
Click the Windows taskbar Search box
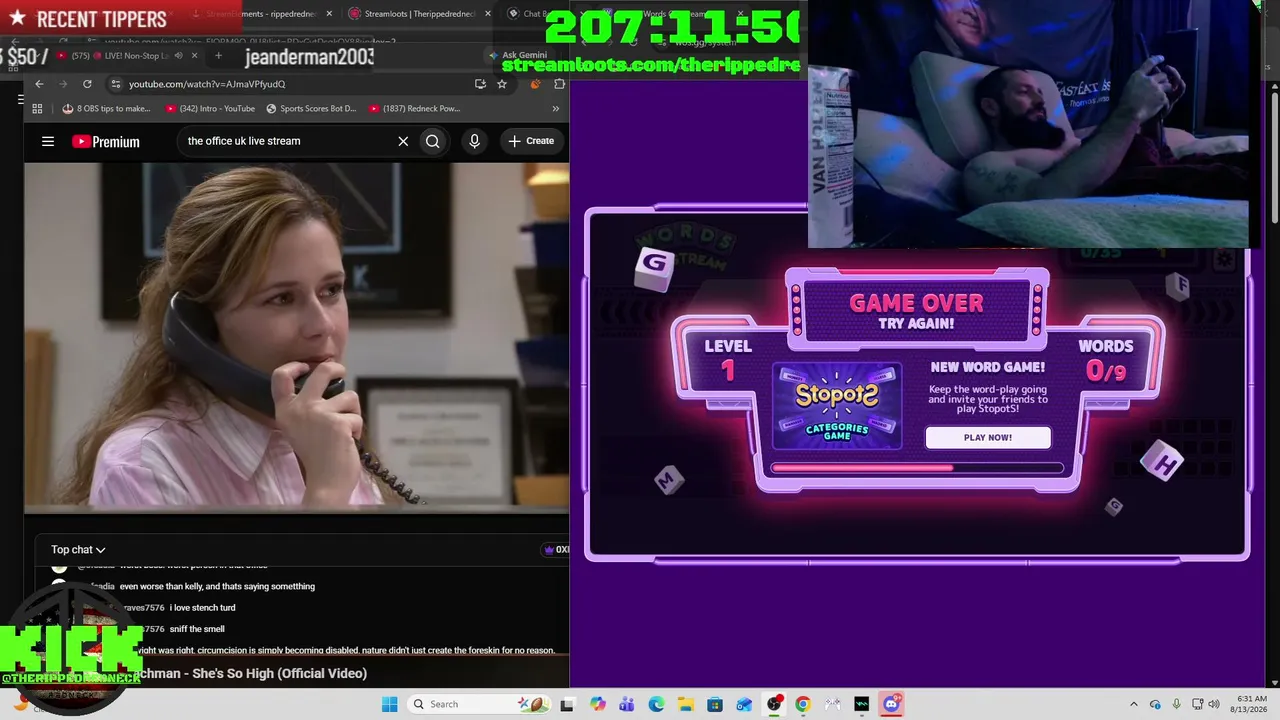480,704
